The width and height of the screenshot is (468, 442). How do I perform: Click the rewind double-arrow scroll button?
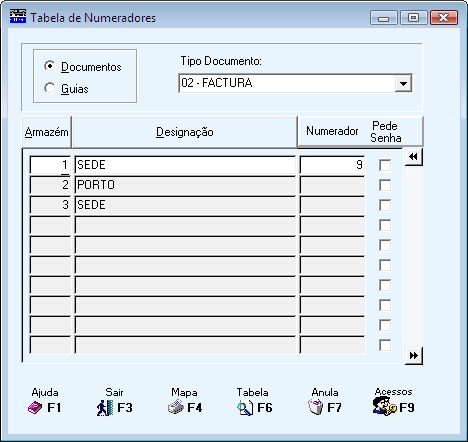coord(414,157)
